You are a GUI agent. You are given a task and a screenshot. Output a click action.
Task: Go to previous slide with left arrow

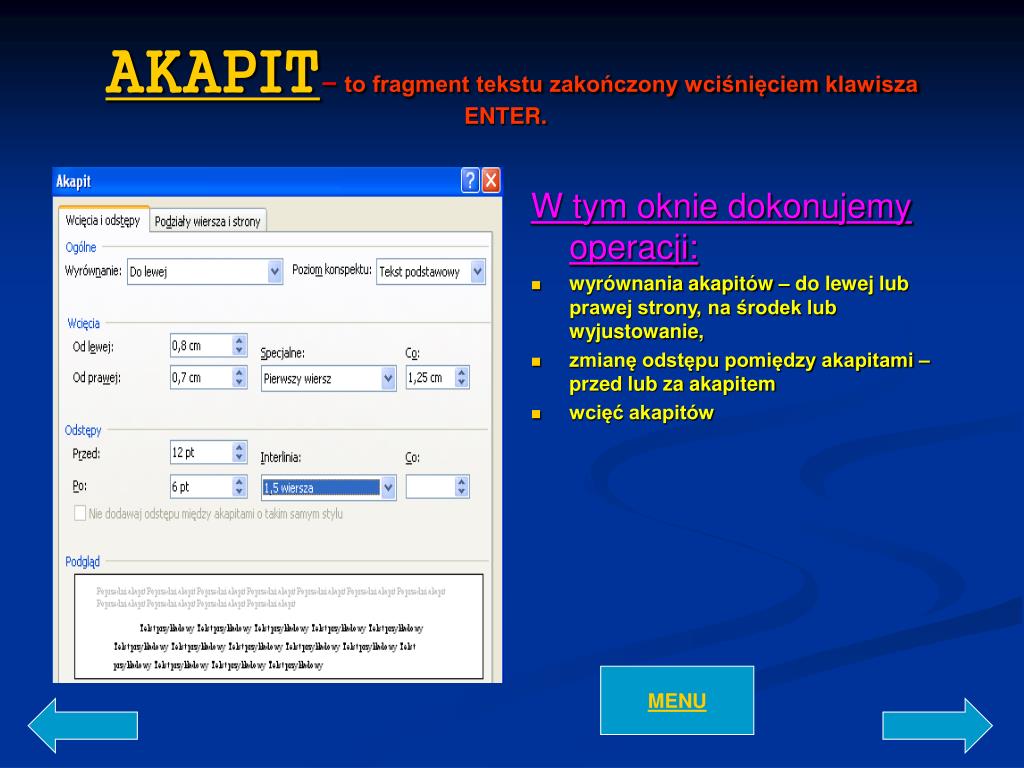[x=83, y=726]
